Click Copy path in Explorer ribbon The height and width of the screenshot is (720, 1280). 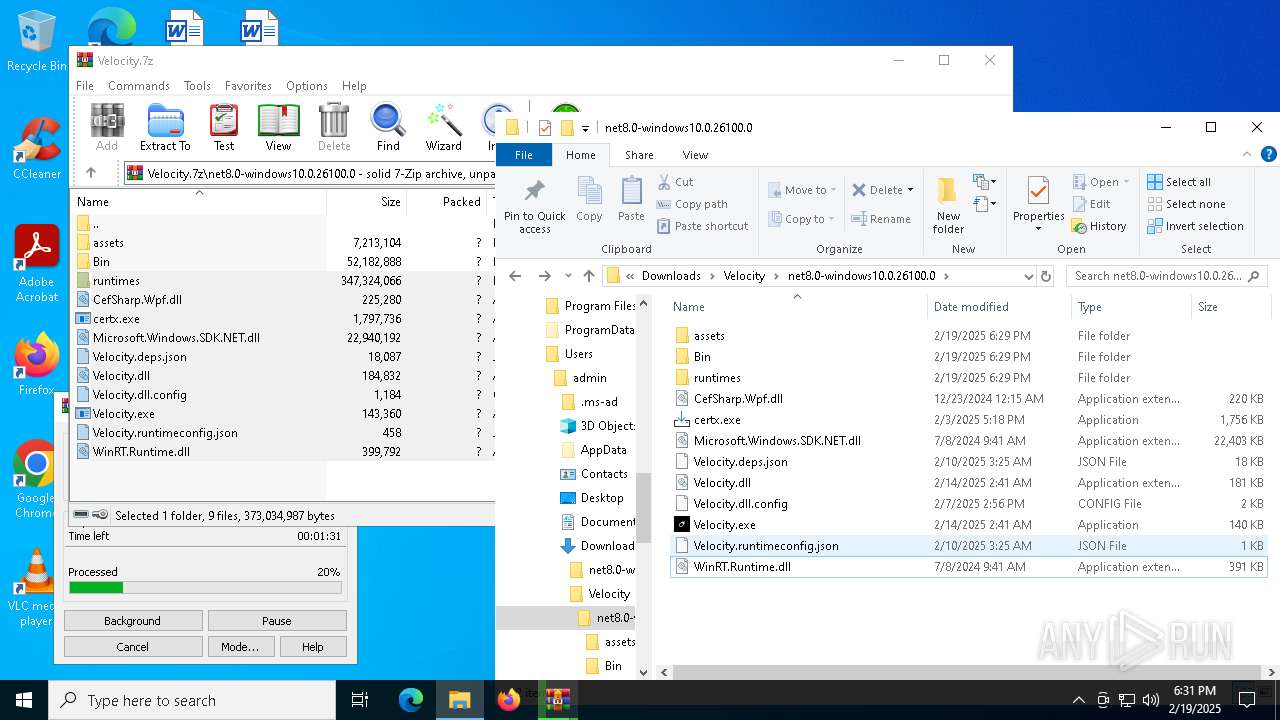coord(692,204)
